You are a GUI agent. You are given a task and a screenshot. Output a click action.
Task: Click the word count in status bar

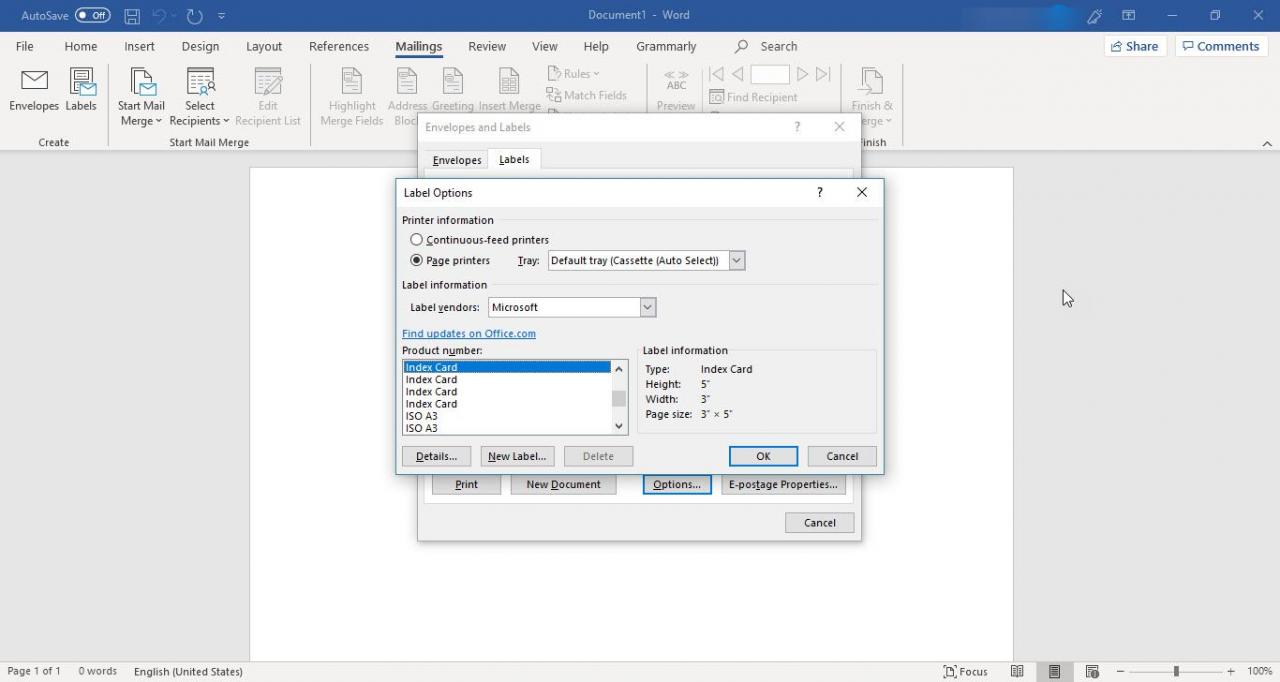pos(98,671)
